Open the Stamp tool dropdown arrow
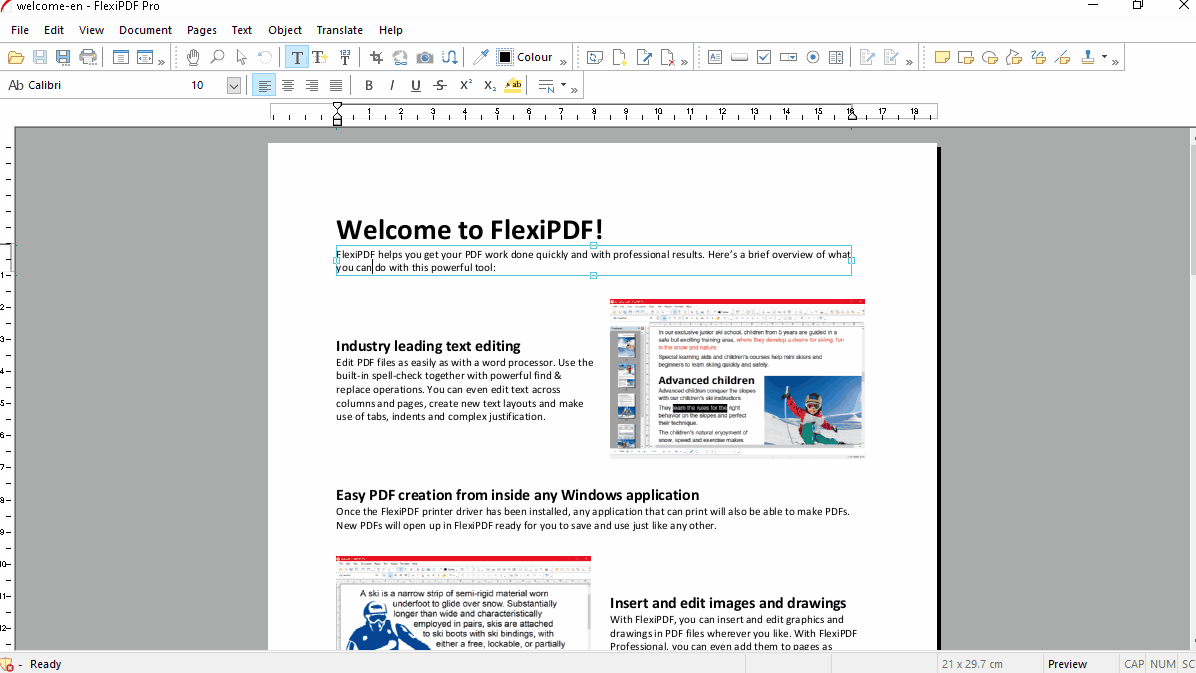The height and width of the screenshot is (673, 1196). pos(1104,56)
